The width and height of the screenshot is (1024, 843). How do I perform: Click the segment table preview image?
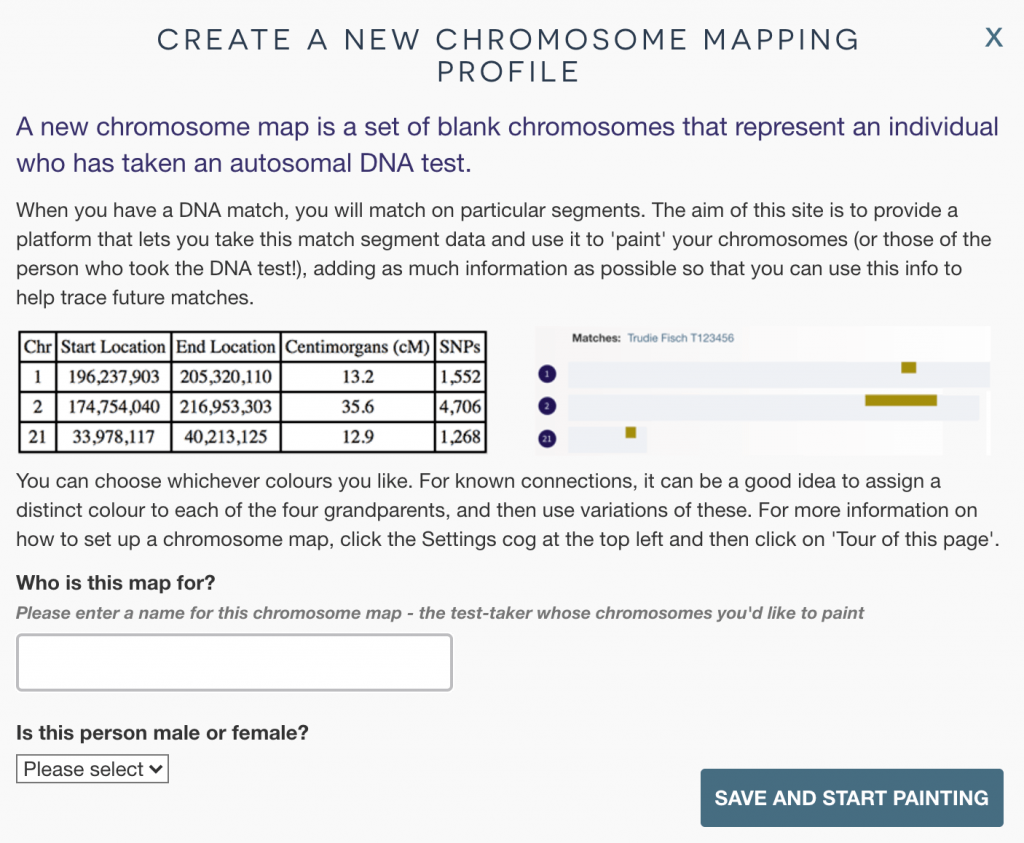pyautogui.click(x=253, y=391)
